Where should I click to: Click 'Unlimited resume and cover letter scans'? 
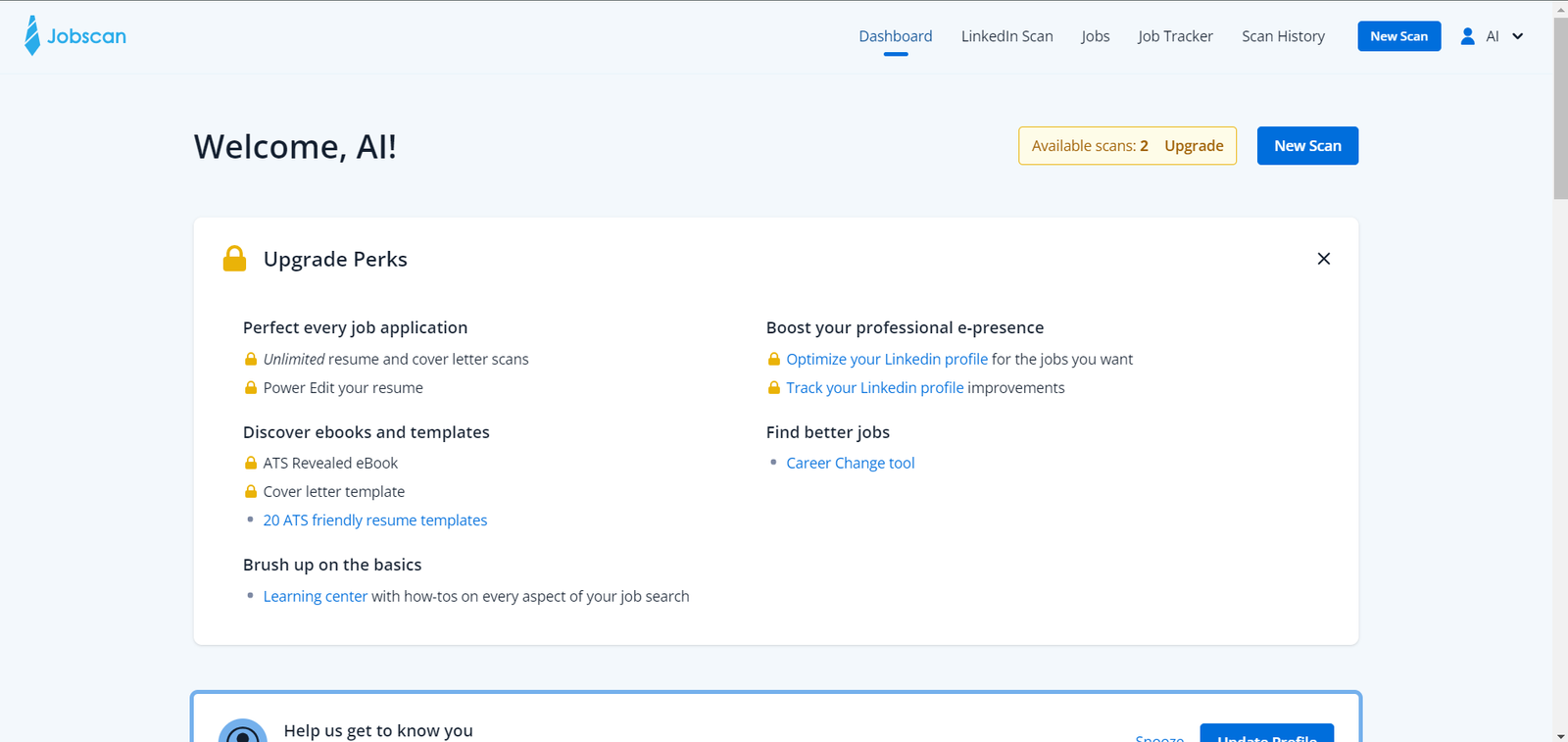(396, 359)
